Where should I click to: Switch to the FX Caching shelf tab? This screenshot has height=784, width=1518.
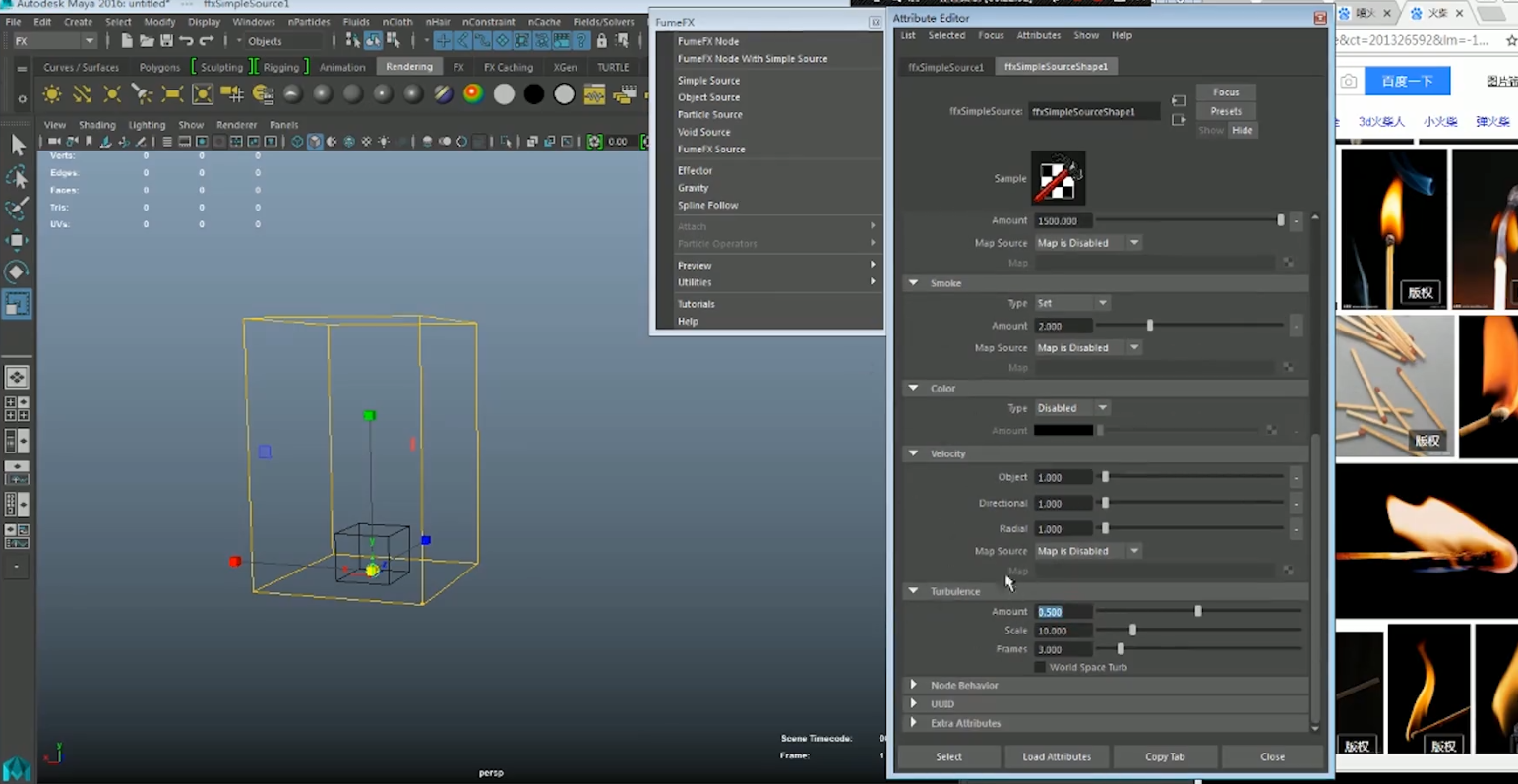508,67
